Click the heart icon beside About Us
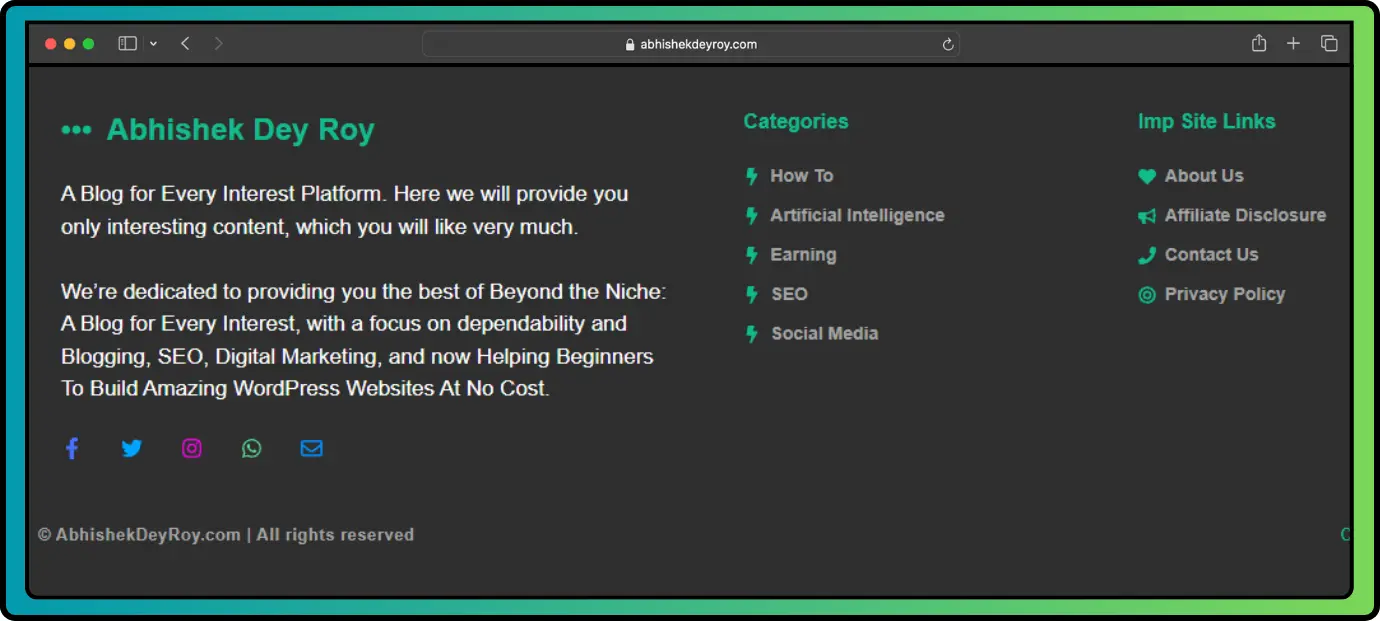1380x621 pixels. click(1147, 176)
